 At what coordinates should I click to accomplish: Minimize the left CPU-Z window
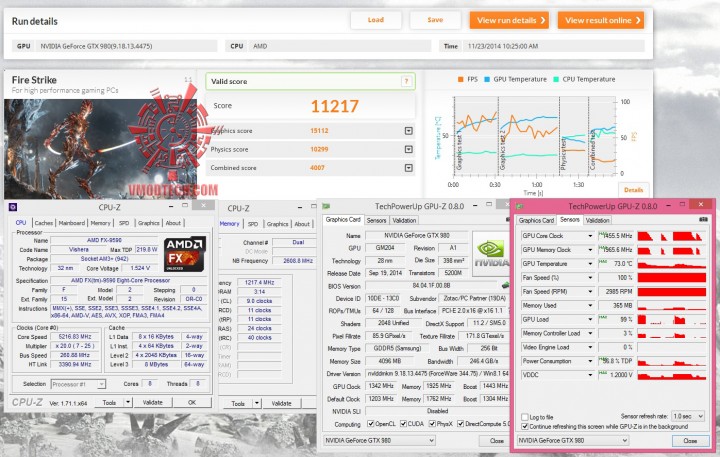[171, 206]
